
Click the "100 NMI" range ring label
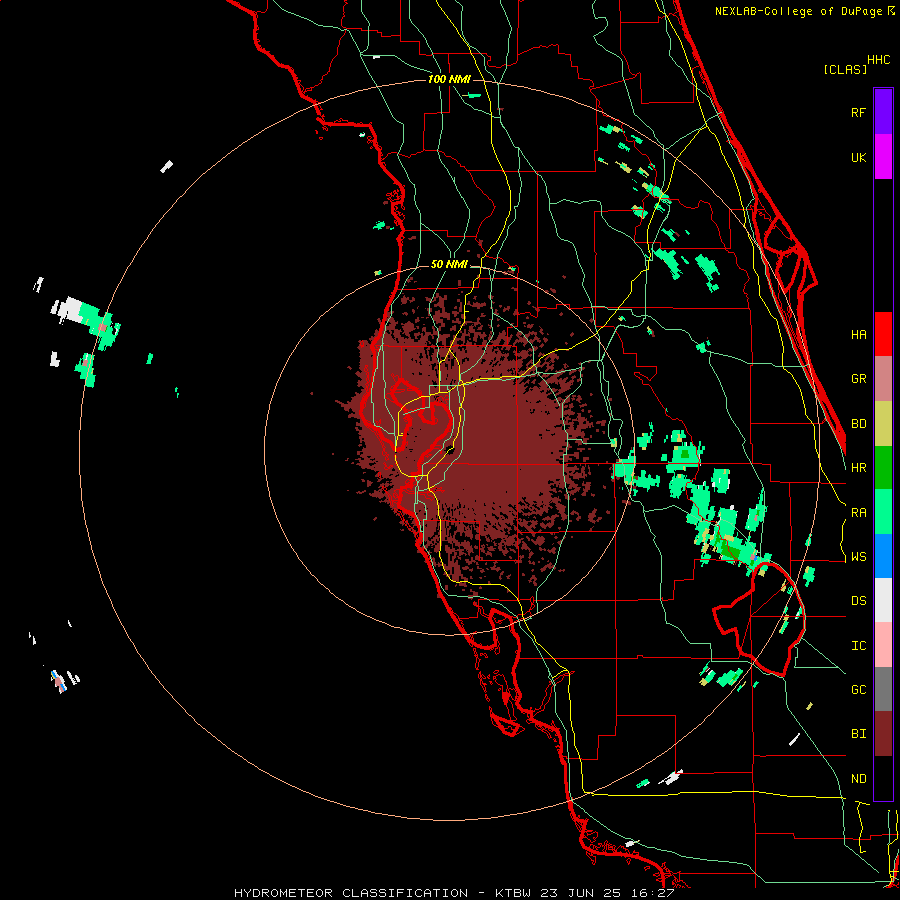tap(449, 79)
